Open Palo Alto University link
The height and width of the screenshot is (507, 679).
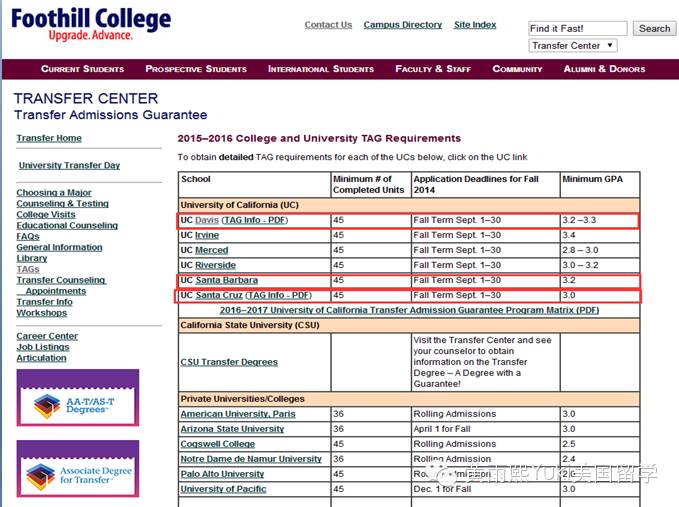click(x=222, y=474)
